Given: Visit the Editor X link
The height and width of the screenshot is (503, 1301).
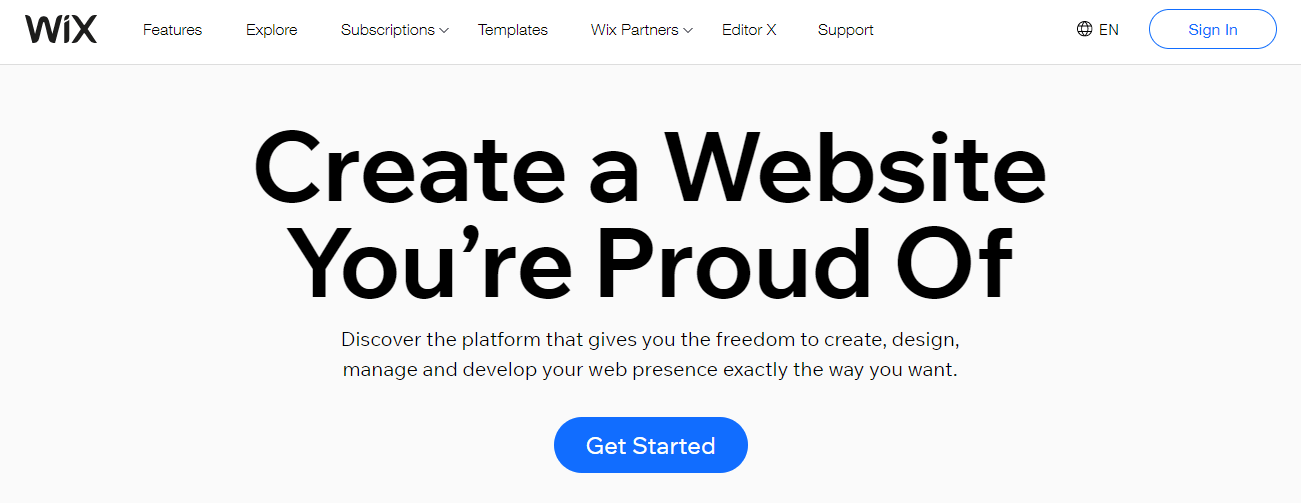Looking at the screenshot, I should [x=749, y=30].
